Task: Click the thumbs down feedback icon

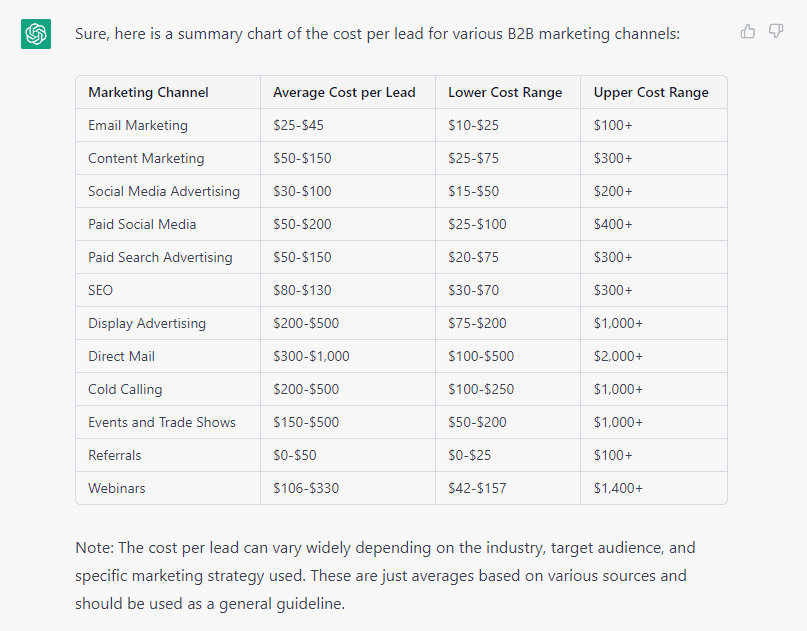Action: pyautogui.click(x=776, y=31)
